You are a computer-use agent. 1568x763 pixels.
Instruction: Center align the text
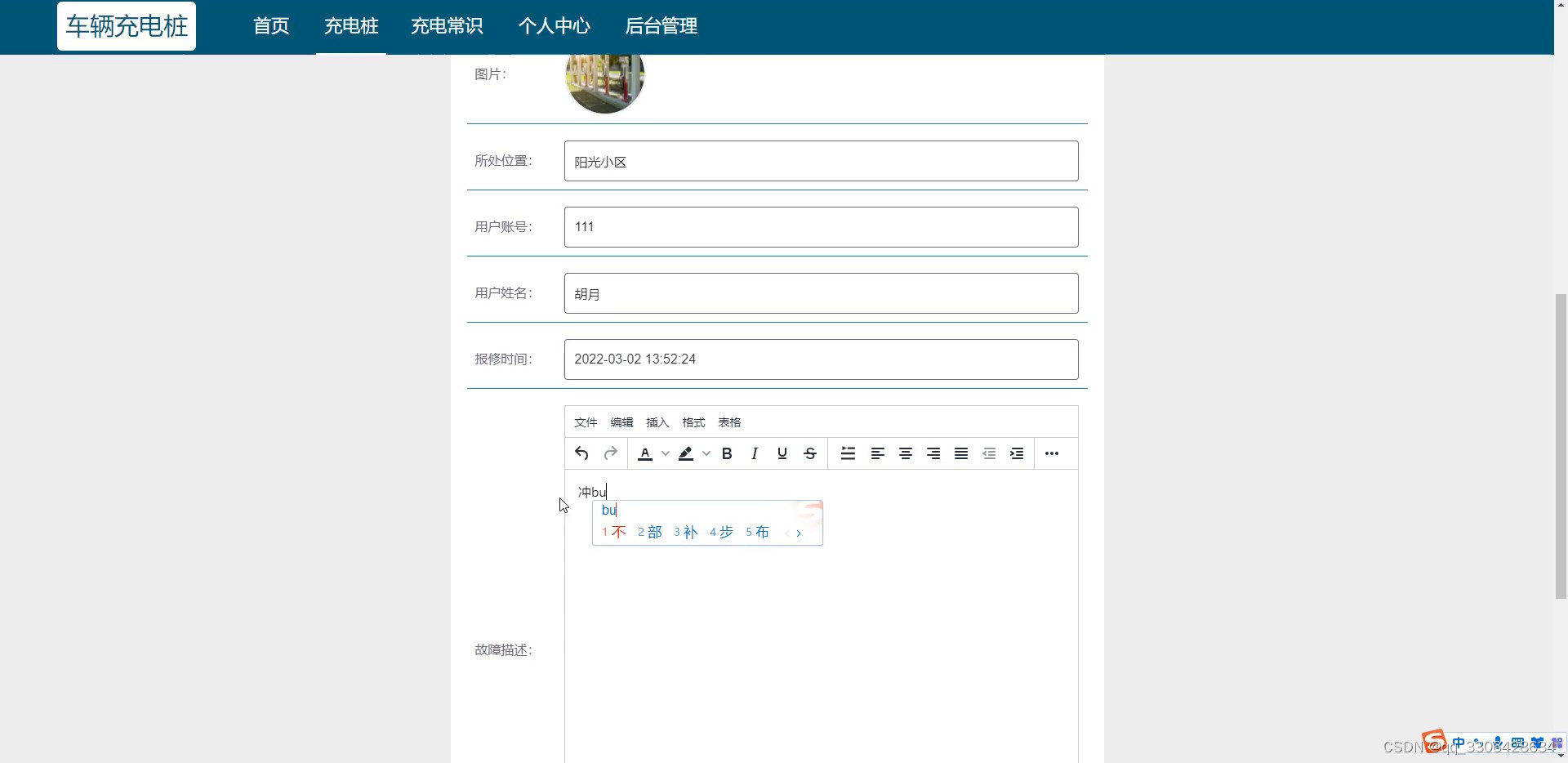(x=906, y=453)
